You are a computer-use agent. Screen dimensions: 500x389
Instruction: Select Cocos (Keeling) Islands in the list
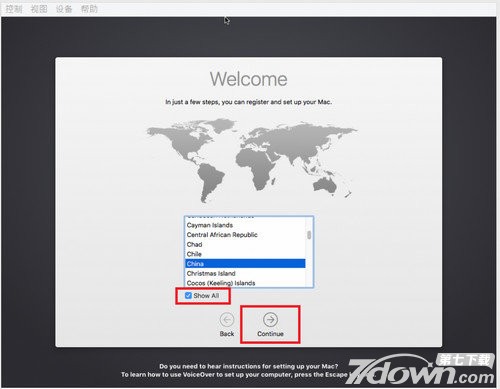coord(245,283)
